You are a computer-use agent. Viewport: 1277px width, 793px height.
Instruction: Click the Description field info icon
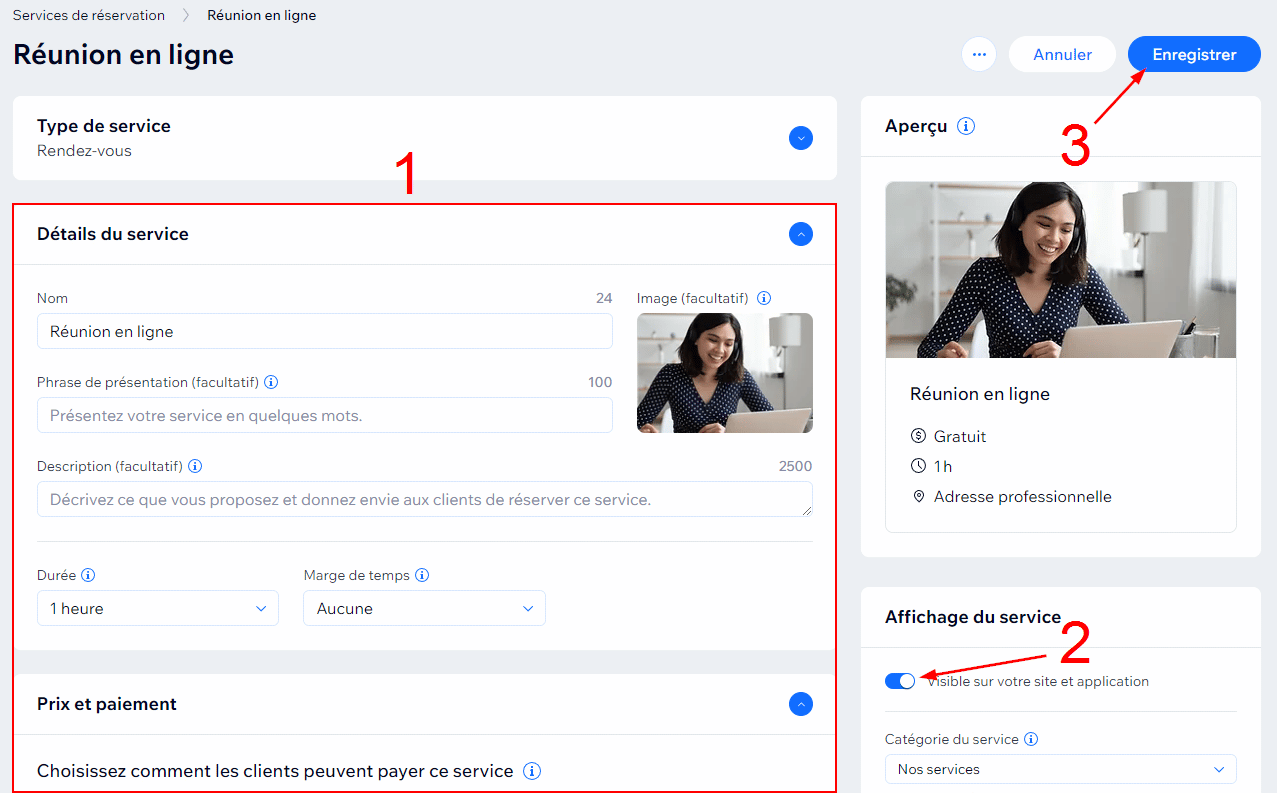[195, 466]
